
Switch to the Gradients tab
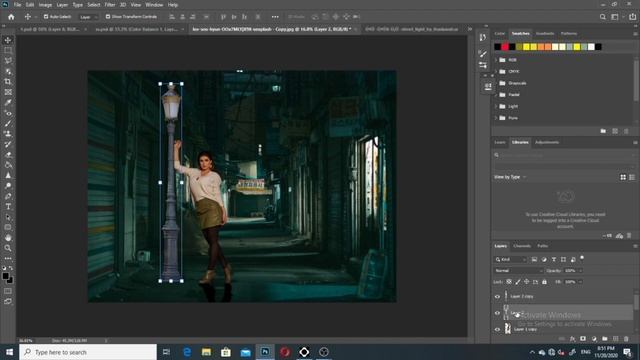[x=545, y=33]
